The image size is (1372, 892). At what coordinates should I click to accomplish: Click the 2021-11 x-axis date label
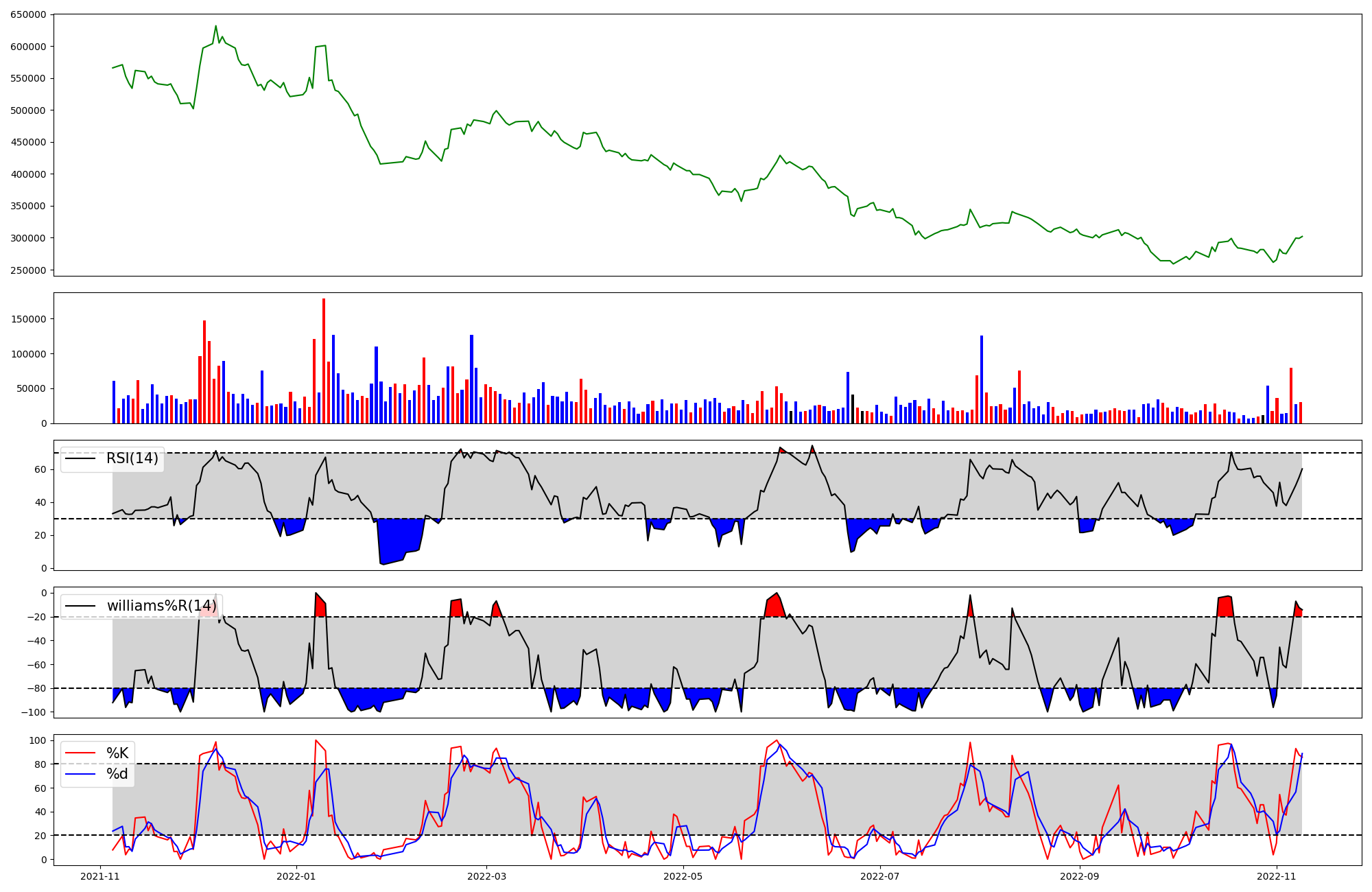pos(100,876)
